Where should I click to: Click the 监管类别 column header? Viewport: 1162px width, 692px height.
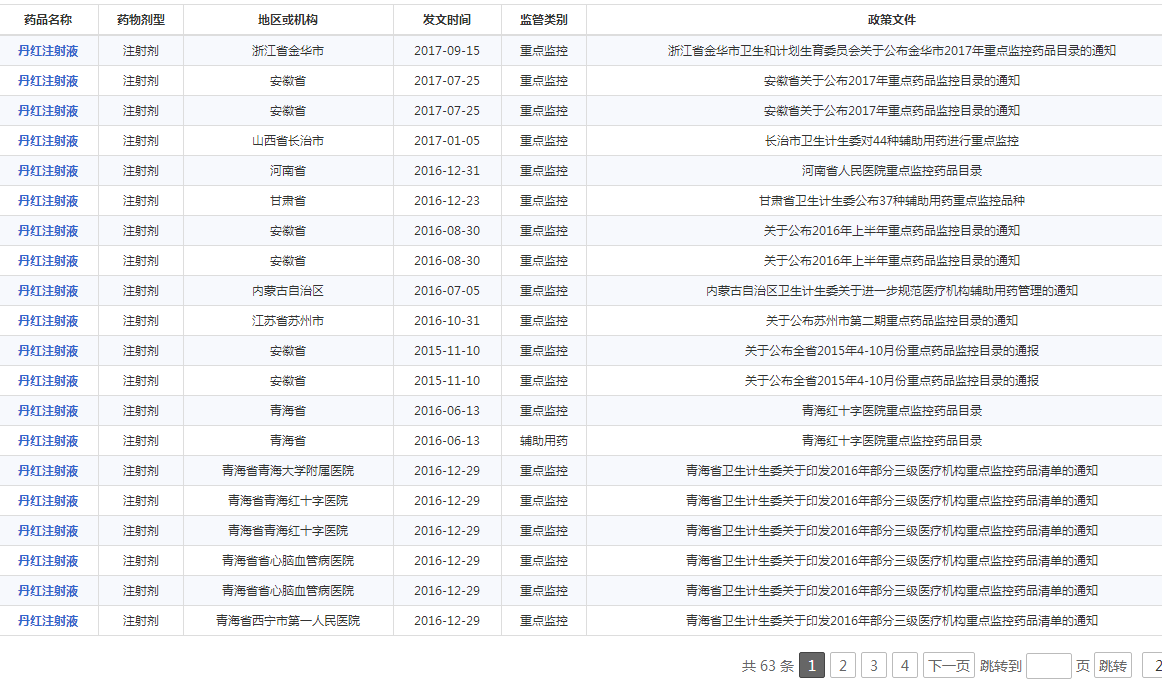tap(543, 20)
